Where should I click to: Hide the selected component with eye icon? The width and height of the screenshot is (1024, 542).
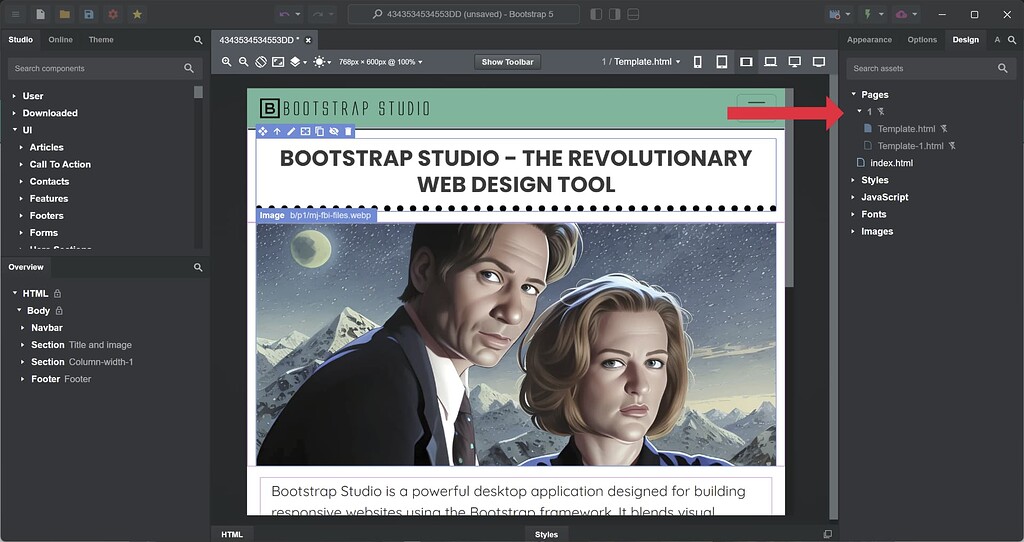(x=334, y=131)
